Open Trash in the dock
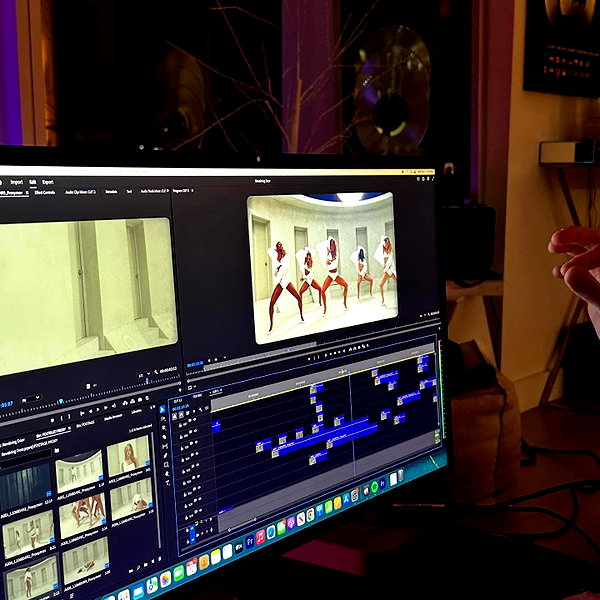 tap(401, 475)
